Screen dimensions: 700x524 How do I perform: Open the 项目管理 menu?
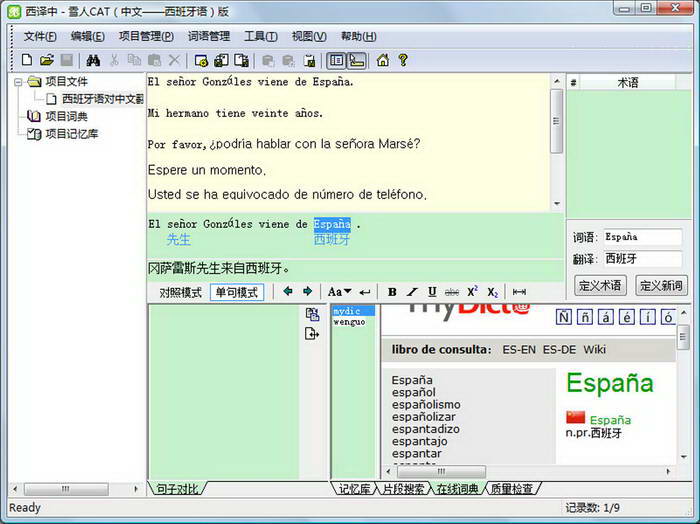(146, 36)
